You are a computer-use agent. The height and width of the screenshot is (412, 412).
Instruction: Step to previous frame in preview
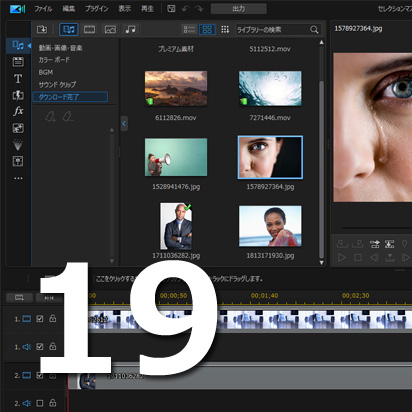tap(374, 257)
